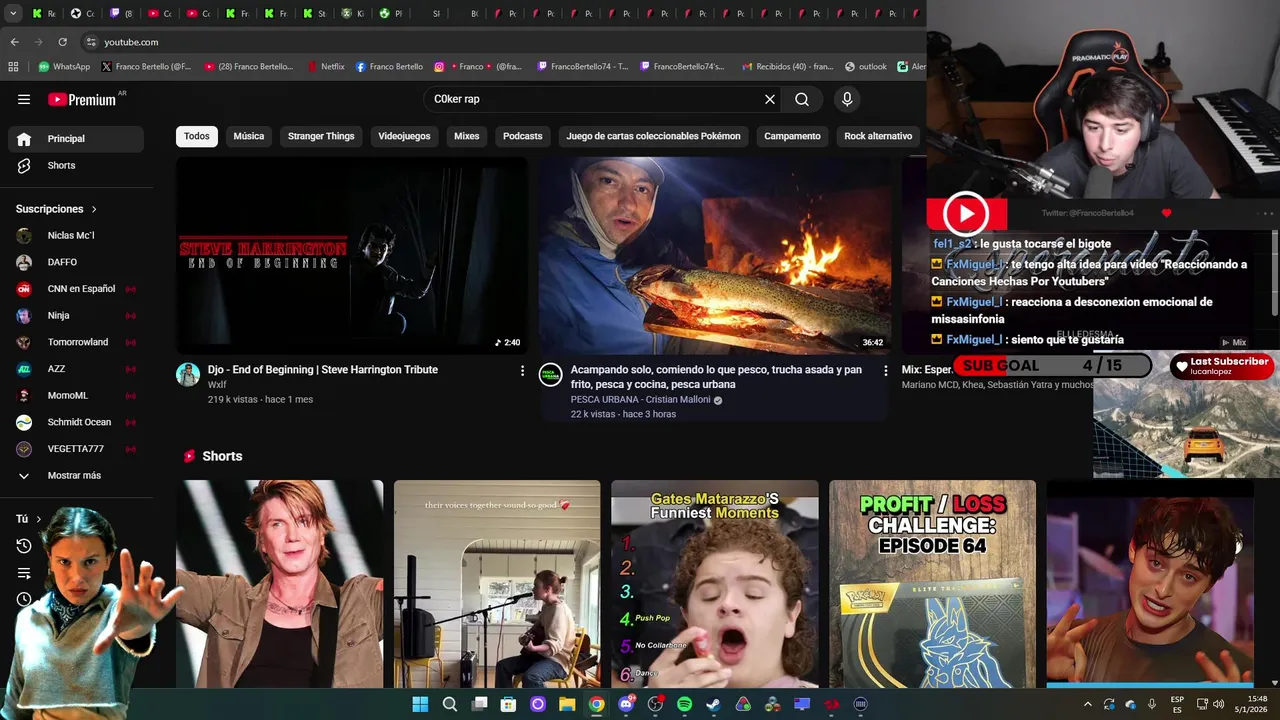Open the VEGETTA777 subscription
The height and width of the screenshot is (720, 1280).
tap(76, 449)
